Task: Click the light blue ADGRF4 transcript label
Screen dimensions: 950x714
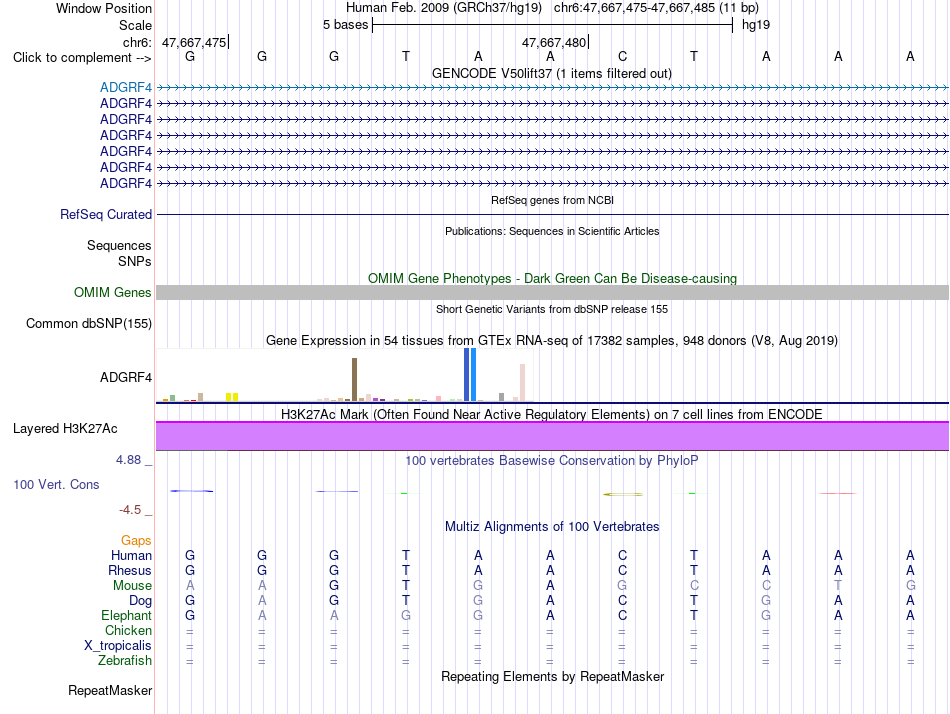Action: tap(126, 87)
